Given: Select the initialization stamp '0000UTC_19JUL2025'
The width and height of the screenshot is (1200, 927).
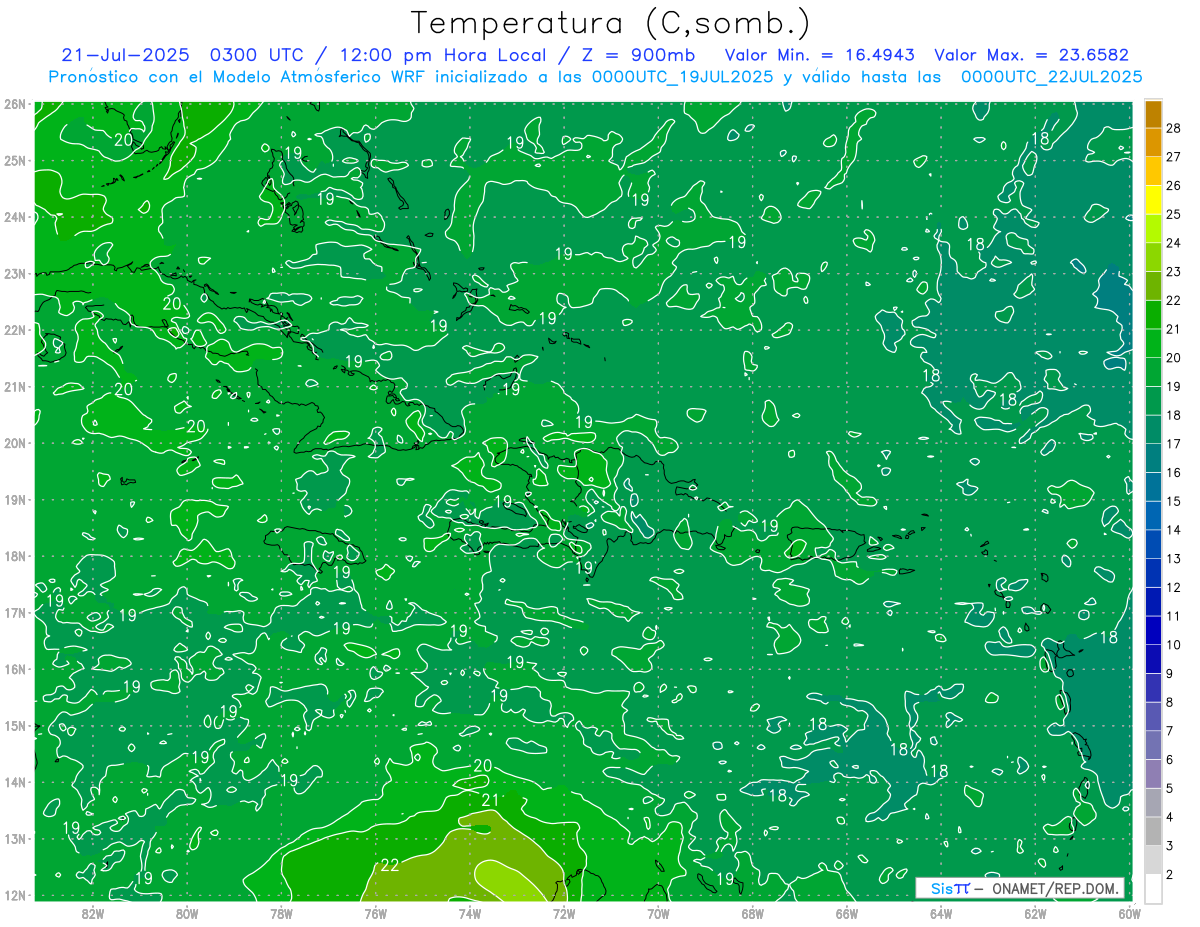Looking at the screenshot, I should tap(682, 76).
